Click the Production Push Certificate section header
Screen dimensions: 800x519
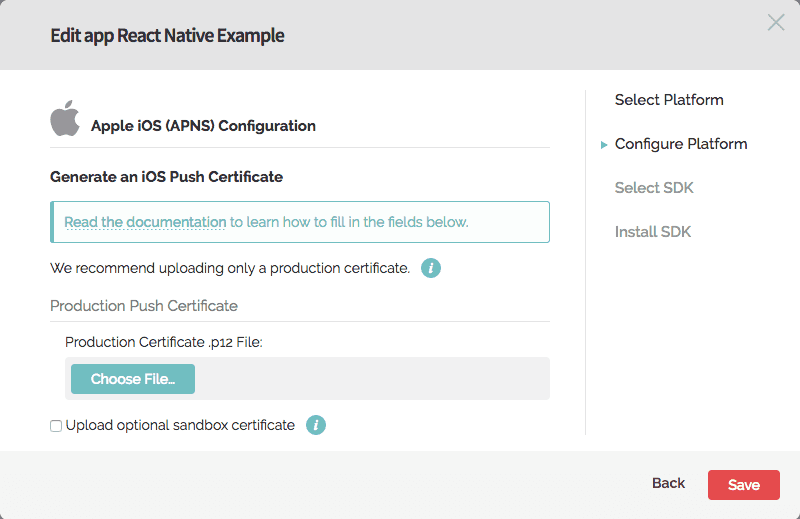(144, 306)
